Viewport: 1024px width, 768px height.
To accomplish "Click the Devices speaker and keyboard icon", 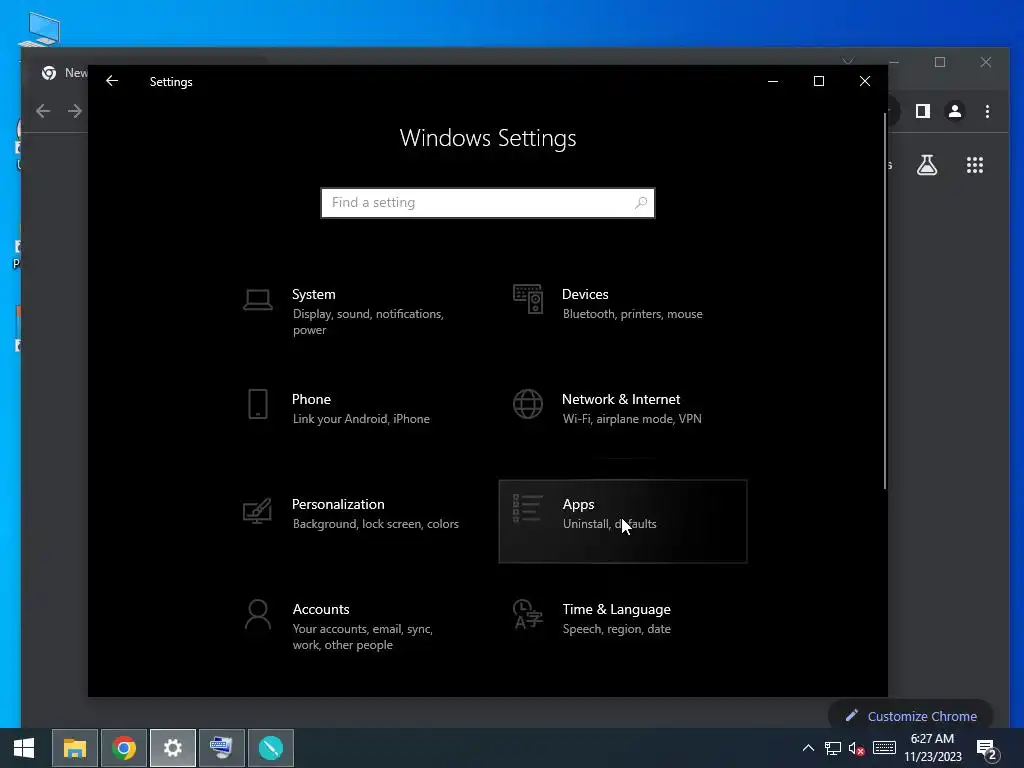I will (528, 299).
